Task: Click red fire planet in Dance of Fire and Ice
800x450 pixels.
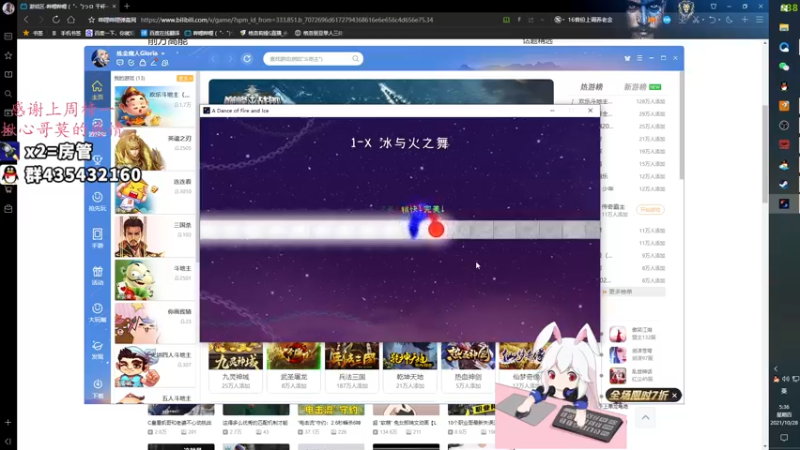Action: (x=435, y=230)
